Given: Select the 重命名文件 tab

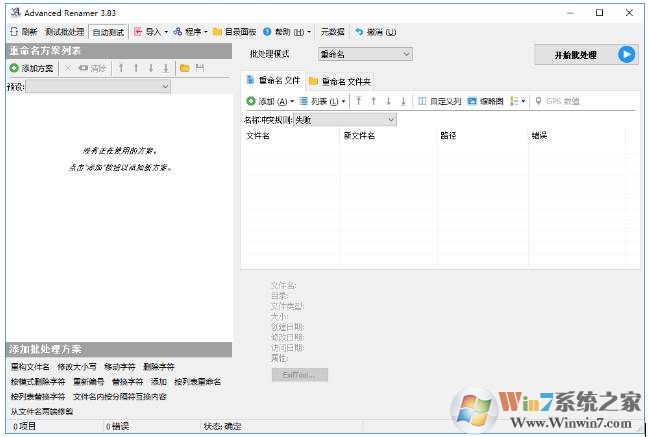Looking at the screenshot, I should [x=272, y=80].
